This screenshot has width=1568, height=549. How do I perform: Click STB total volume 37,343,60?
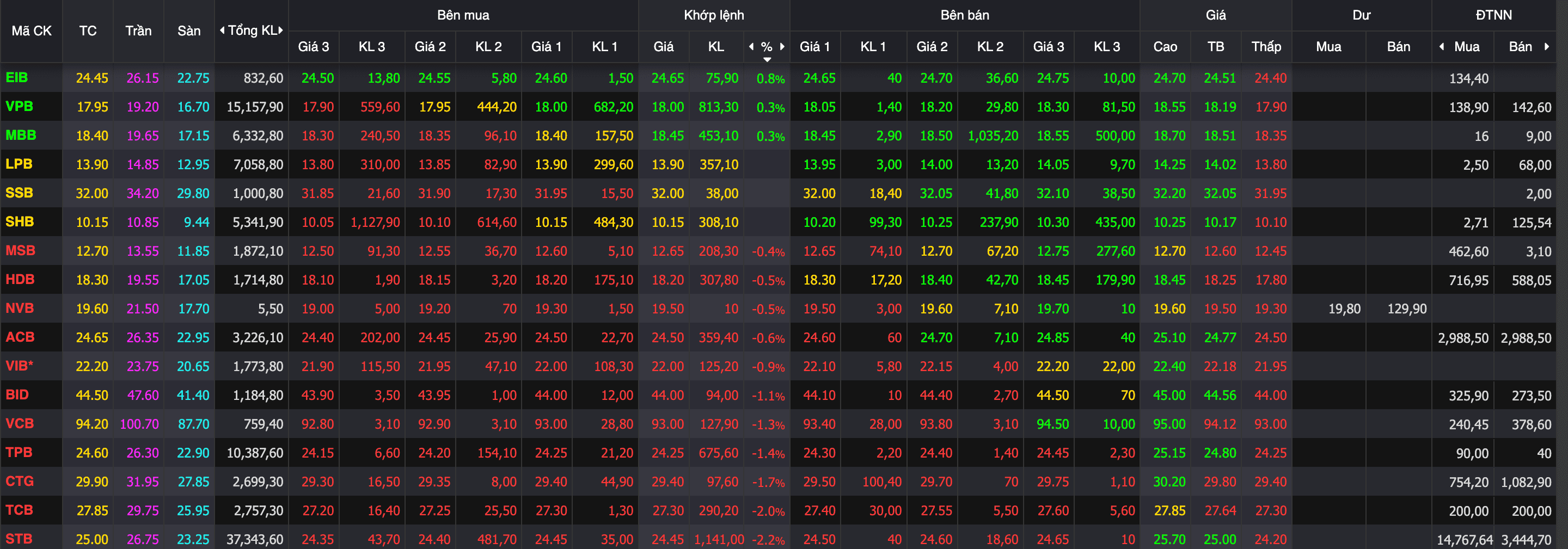[254, 539]
